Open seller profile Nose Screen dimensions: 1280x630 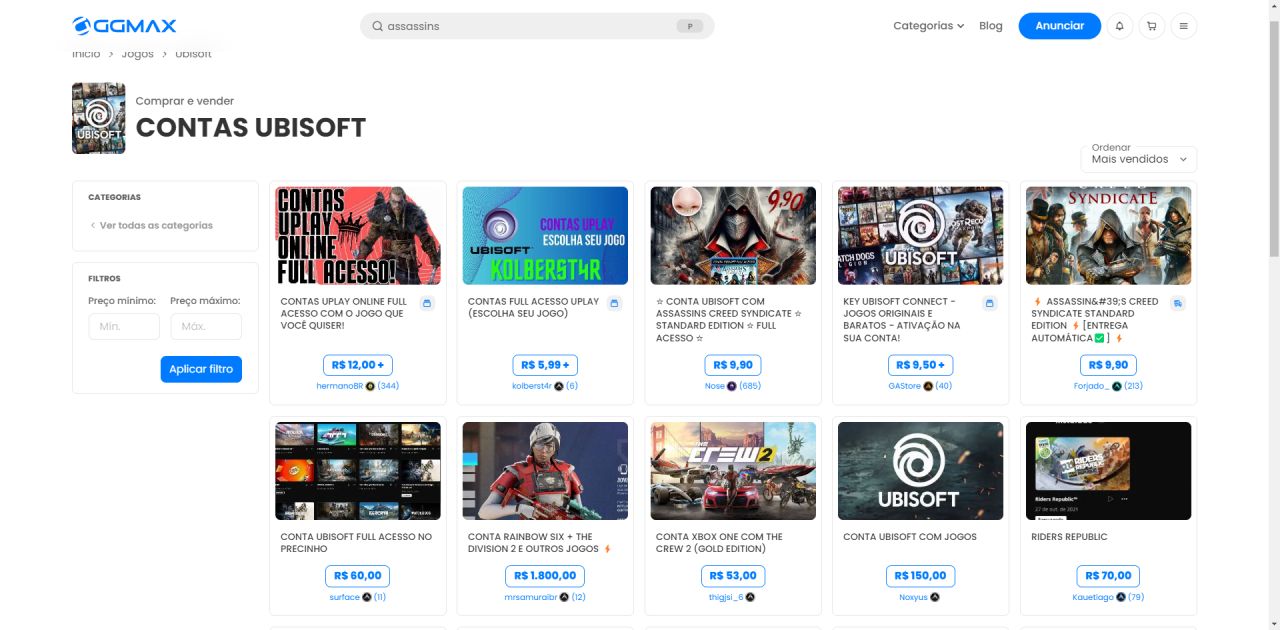click(x=714, y=386)
